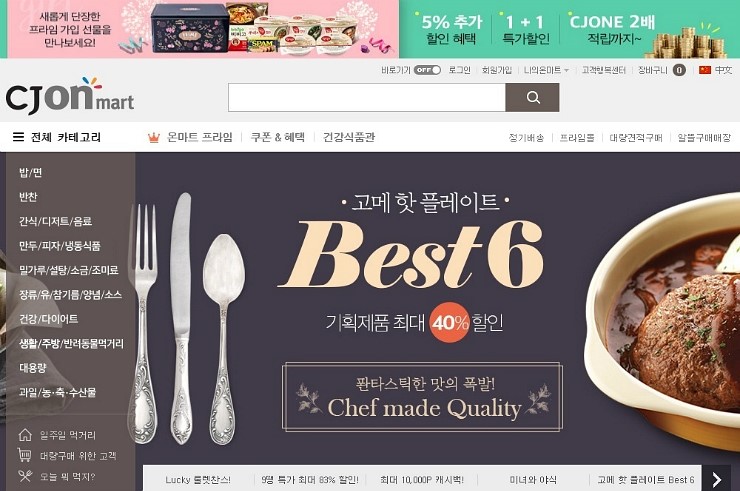Open the 건강식품관 menu

(349, 137)
